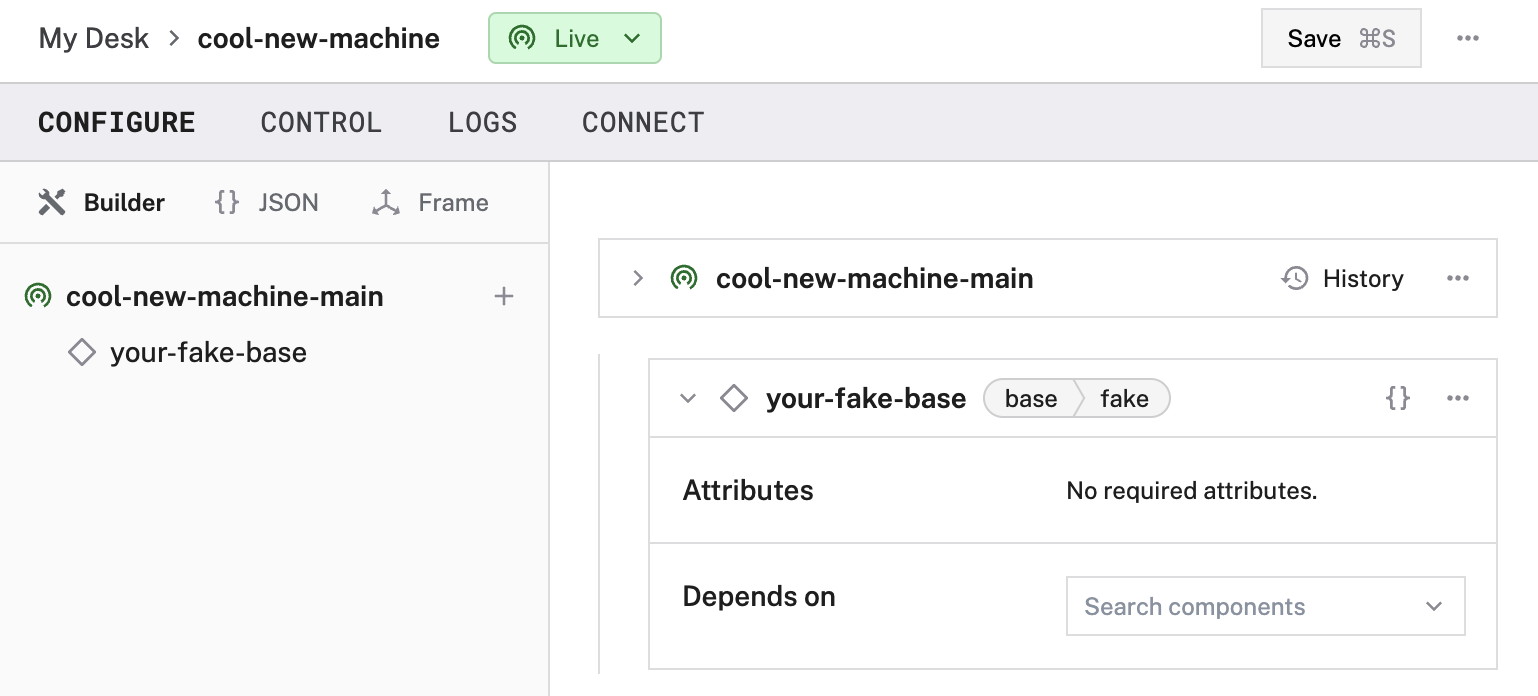Image resolution: width=1538 pixels, height=696 pixels.
Task: Click the History clock icon
Action: pyautogui.click(x=1295, y=278)
